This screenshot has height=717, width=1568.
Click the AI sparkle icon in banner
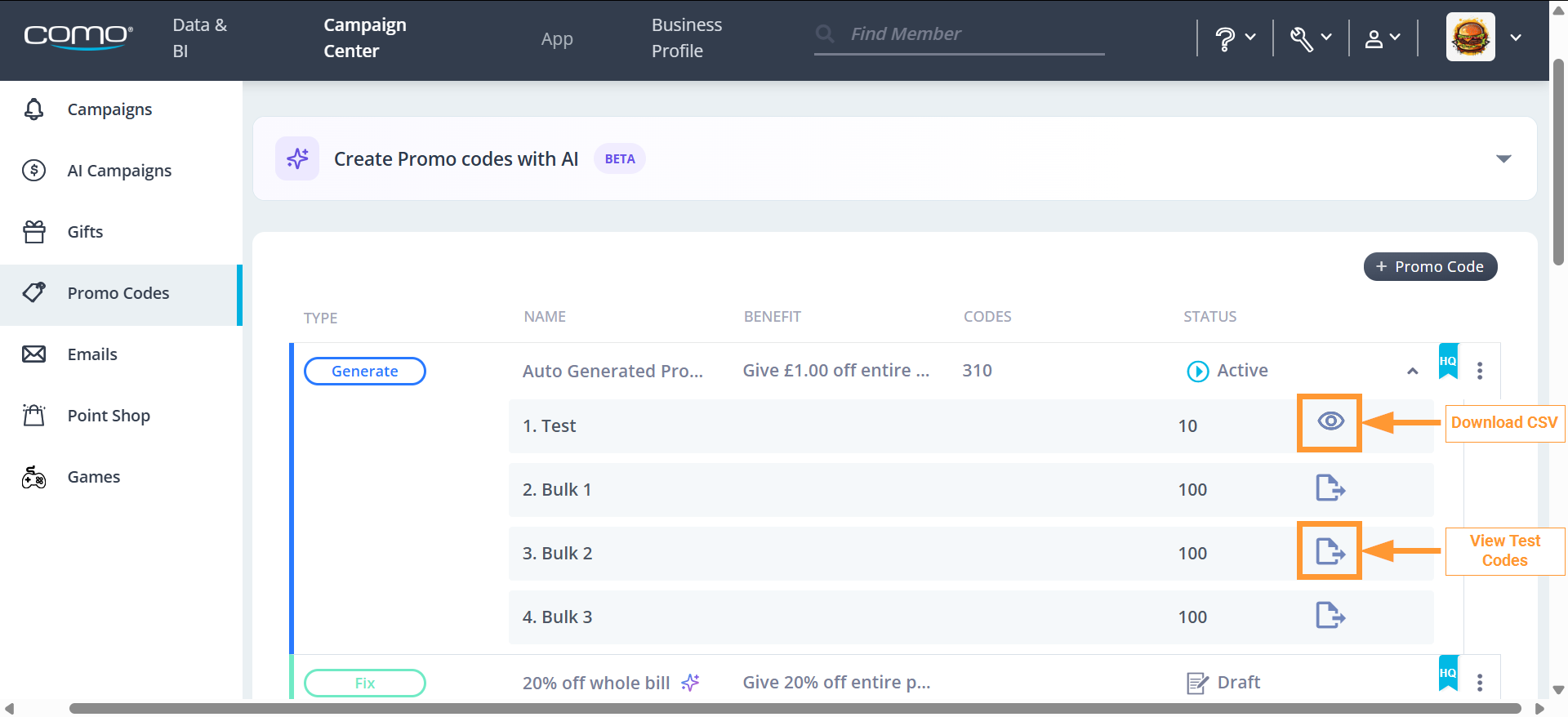(x=297, y=158)
